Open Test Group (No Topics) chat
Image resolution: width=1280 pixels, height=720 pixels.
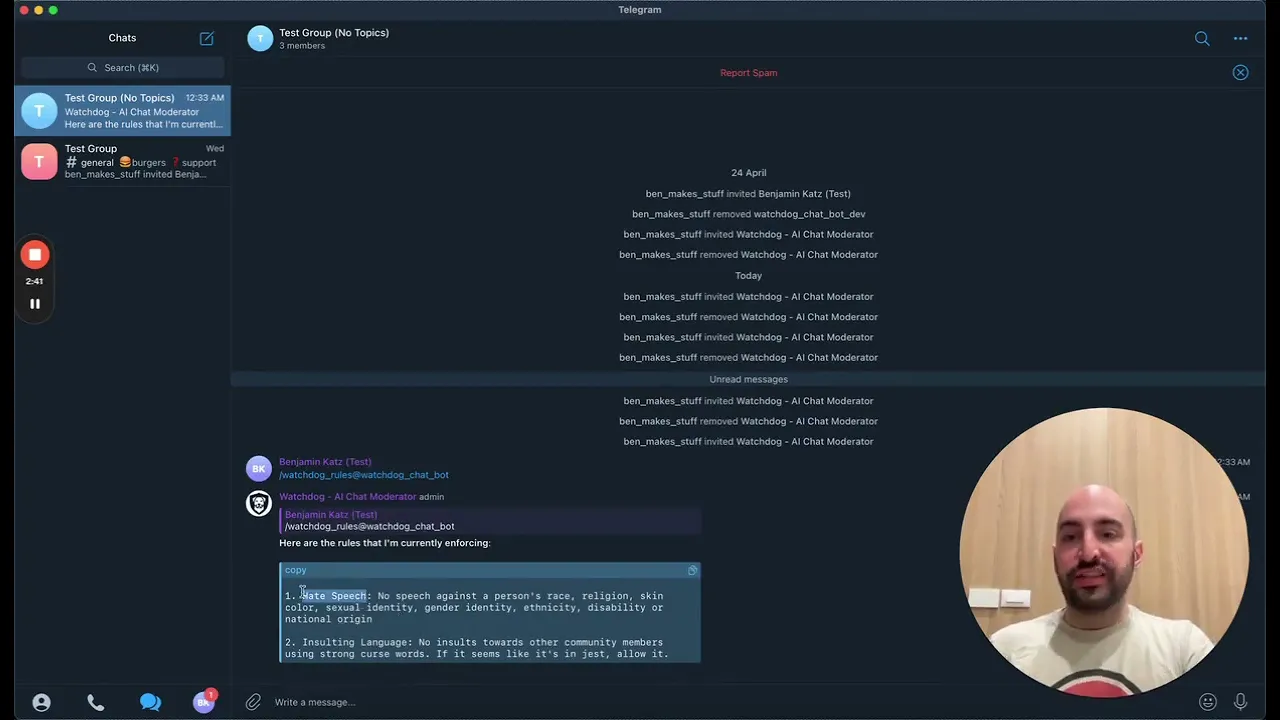click(x=123, y=111)
